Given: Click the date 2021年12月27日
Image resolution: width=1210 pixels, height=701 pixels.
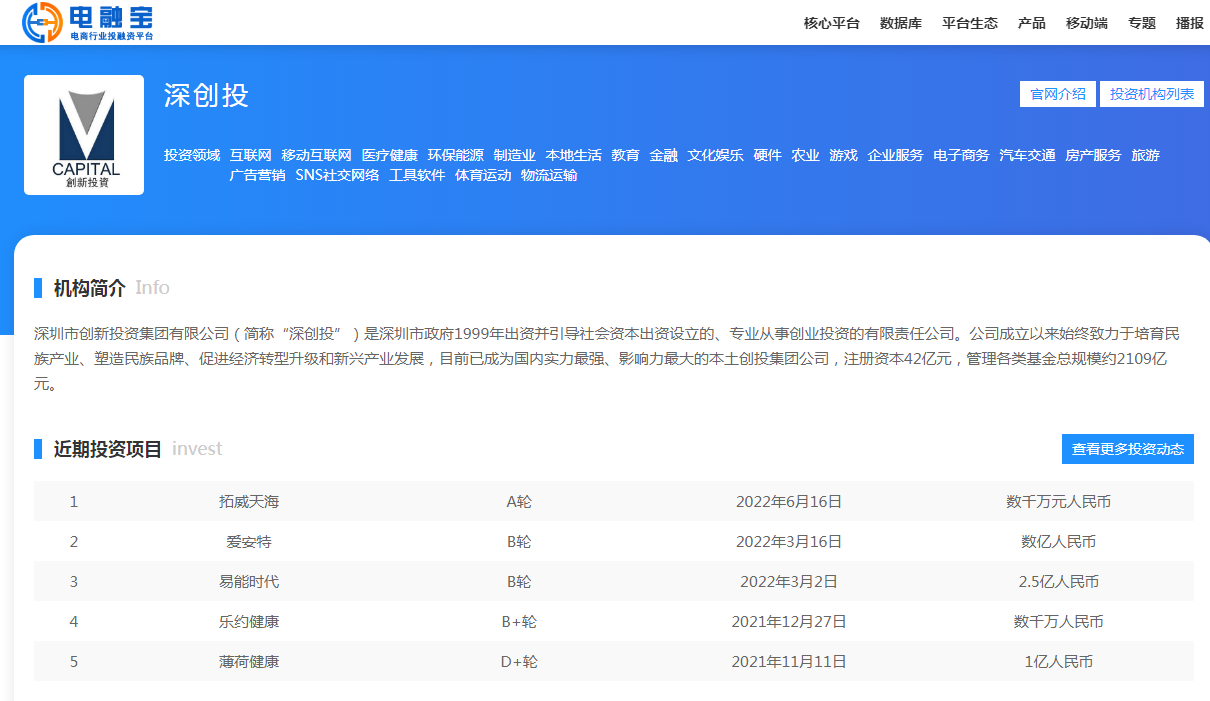Looking at the screenshot, I should tap(789, 621).
